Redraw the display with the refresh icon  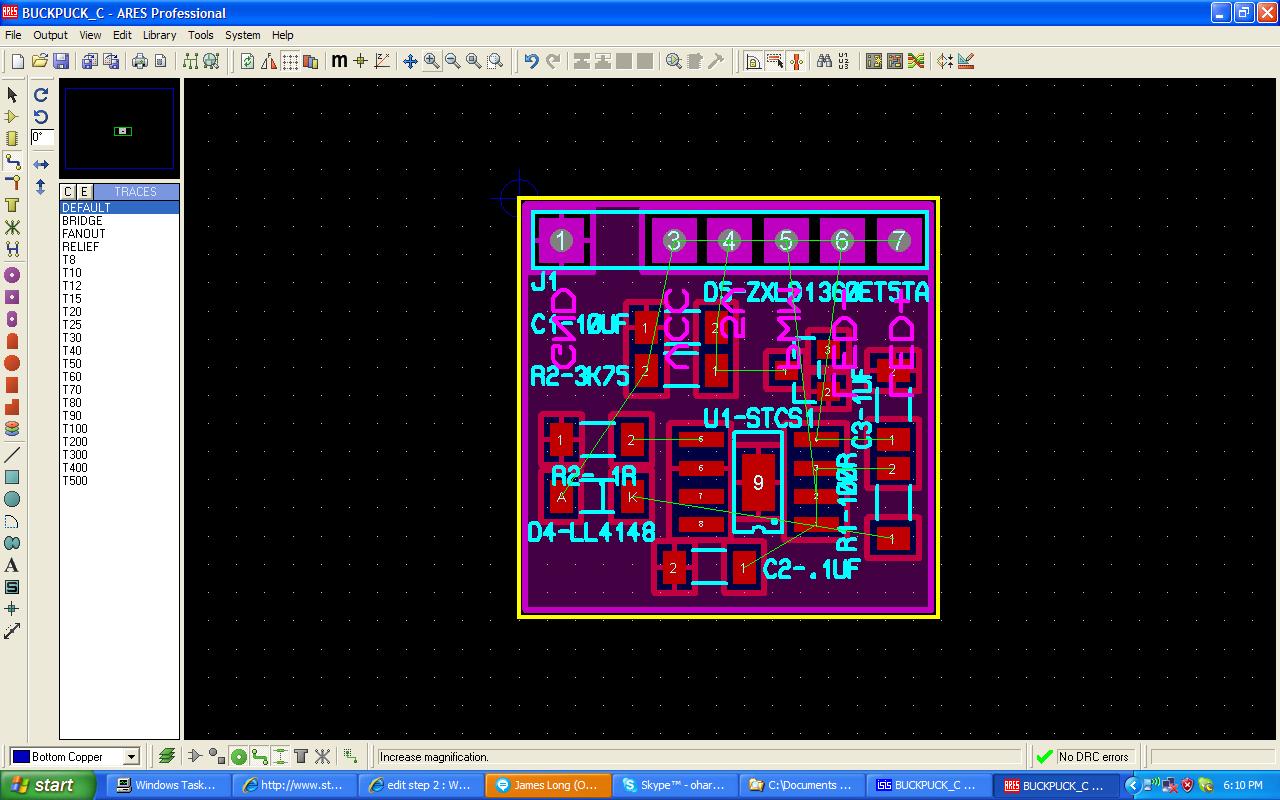click(248, 61)
